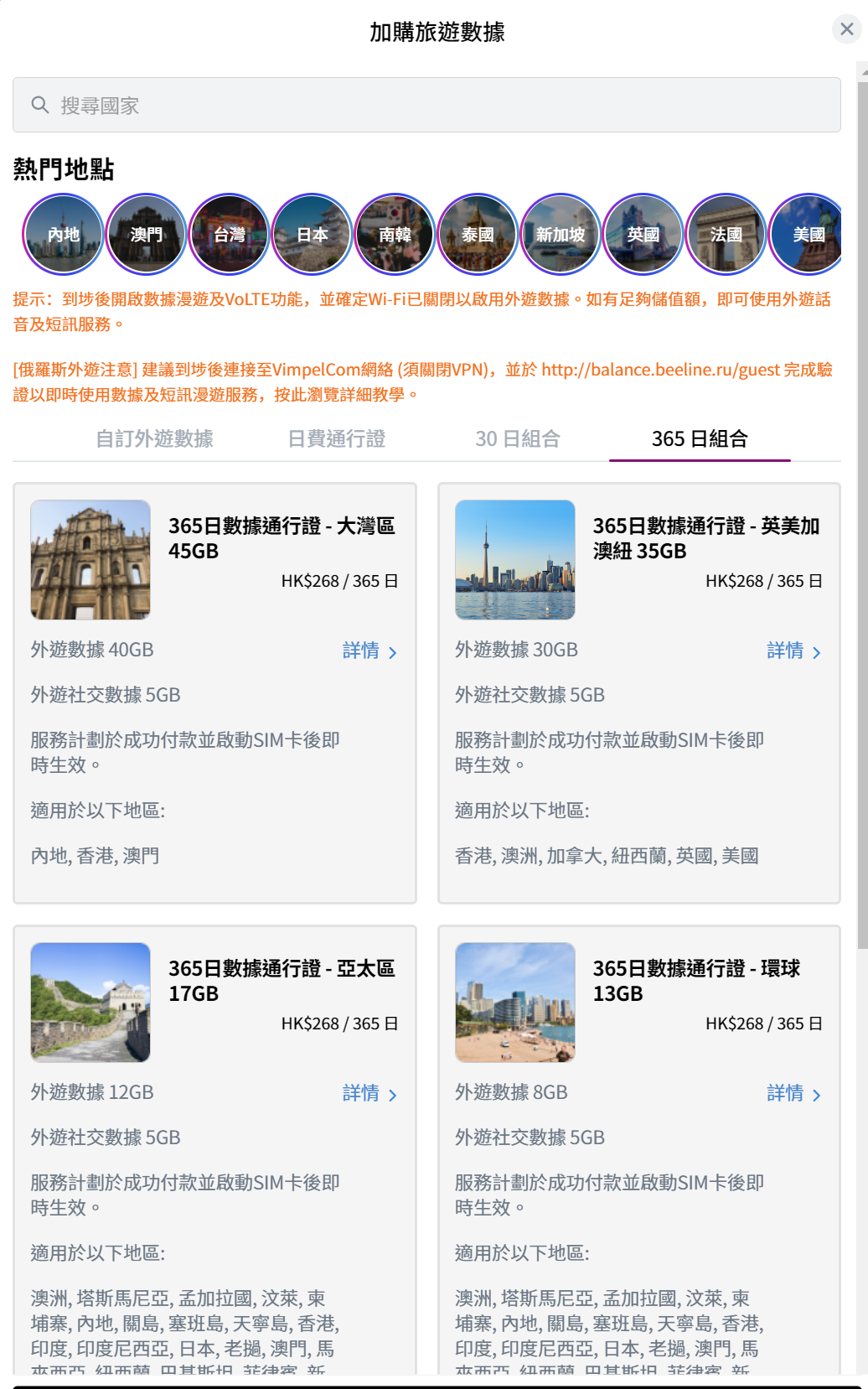Screen dimensions: 868x1389
Task: Select the 內地 destination circle icon
Action: [x=64, y=235]
